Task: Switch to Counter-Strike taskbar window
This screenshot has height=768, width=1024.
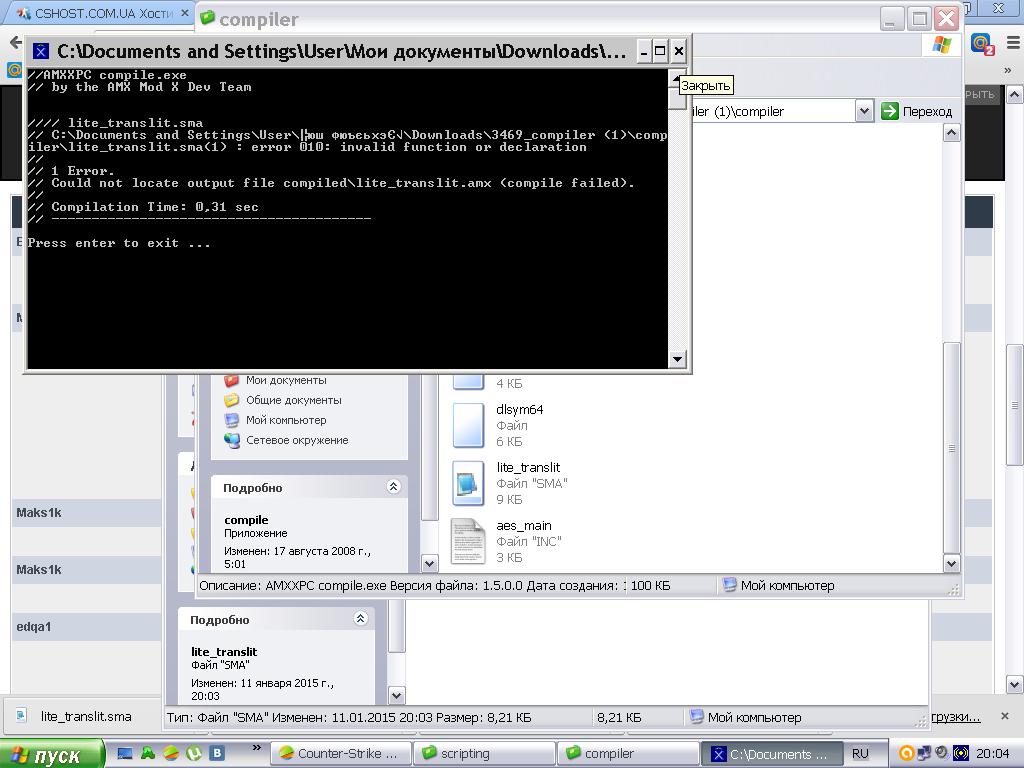Action: [340, 753]
